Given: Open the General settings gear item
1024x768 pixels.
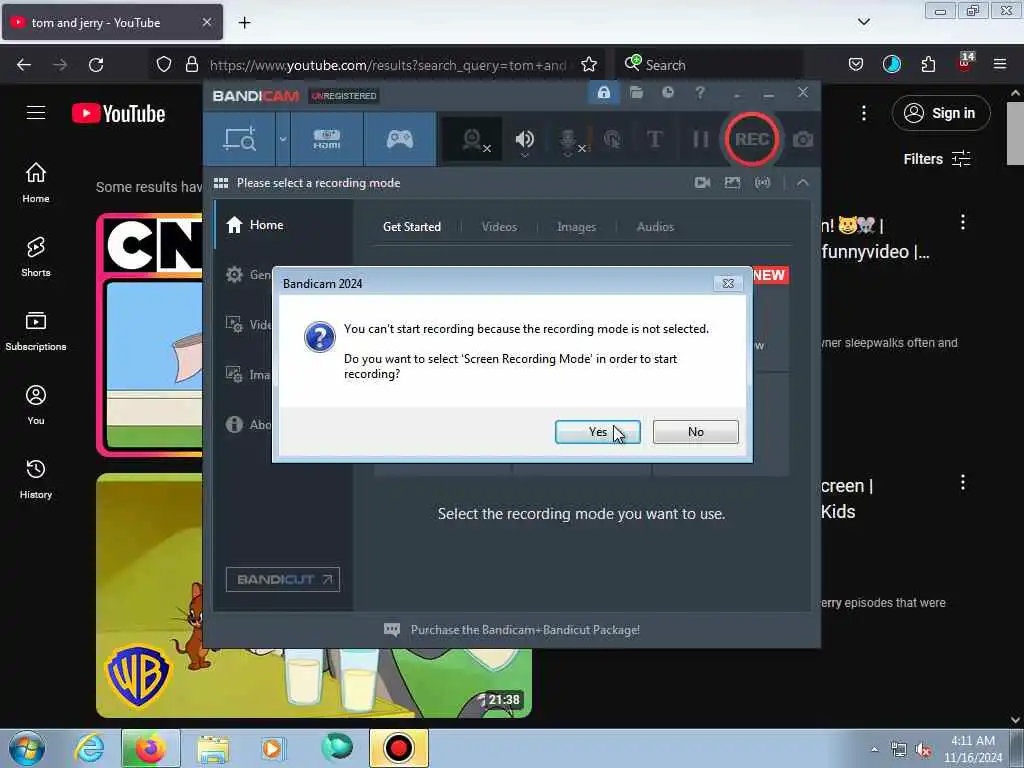Looking at the screenshot, I should (248, 275).
